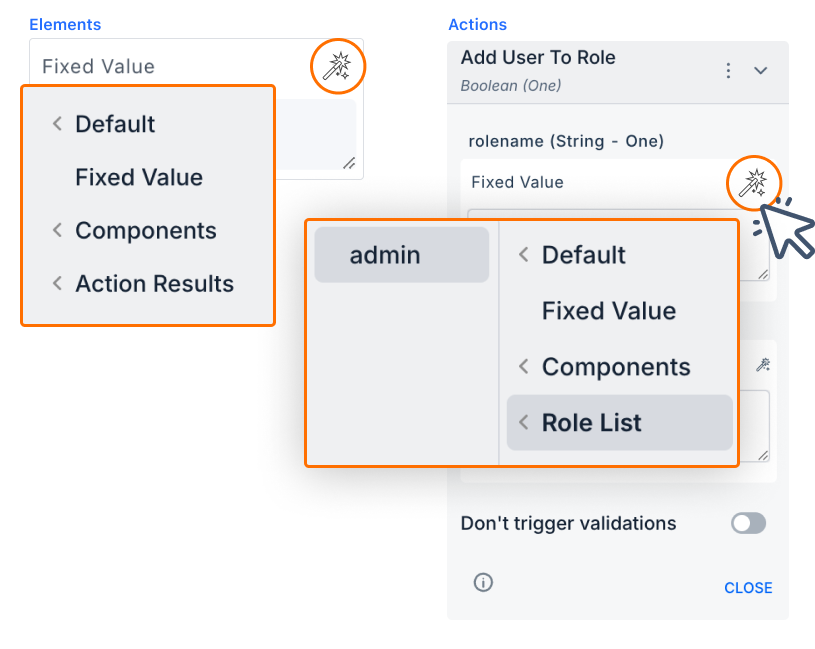The image size is (815, 649).
Task: Select Fixed Value in the menu containing Role List
Action: pyautogui.click(x=609, y=311)
